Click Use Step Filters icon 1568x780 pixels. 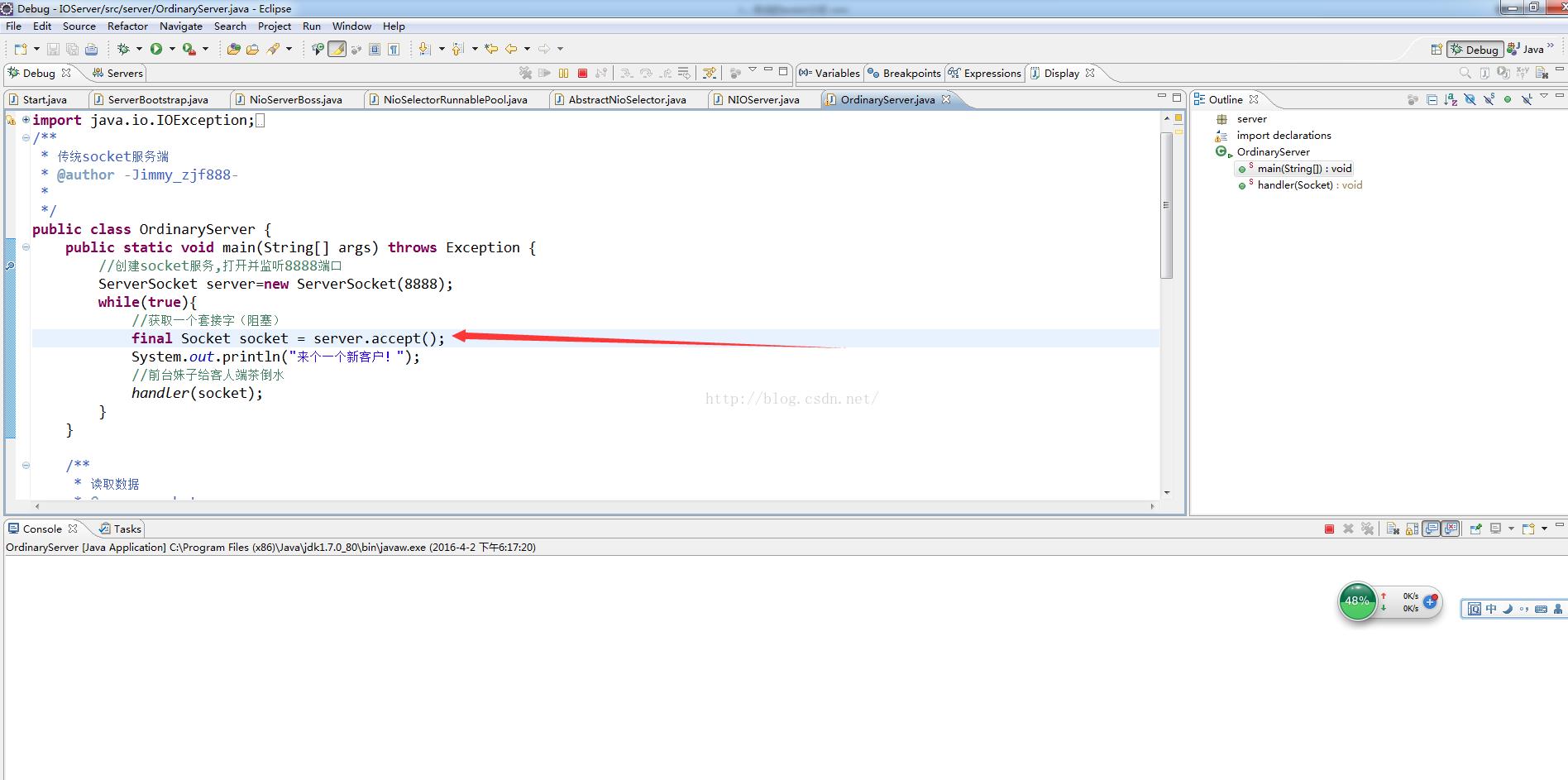[710, 73]
